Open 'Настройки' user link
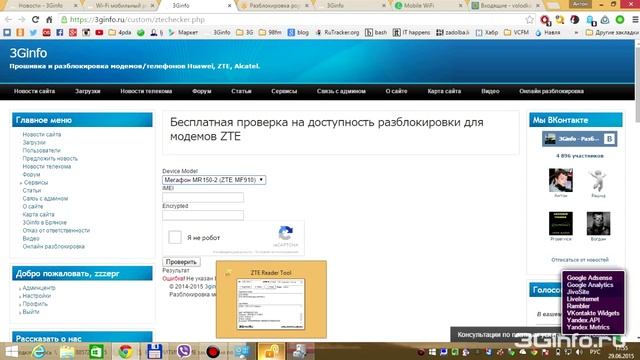The height and width of the screenshot is (360, 640). click(x=36, y=296)
